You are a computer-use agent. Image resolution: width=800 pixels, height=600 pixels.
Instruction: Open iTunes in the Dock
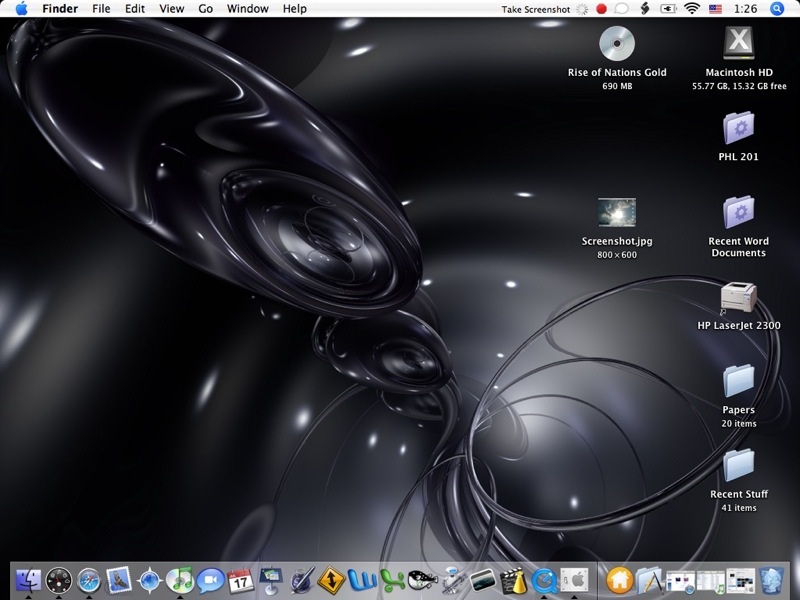pos(180,580)
